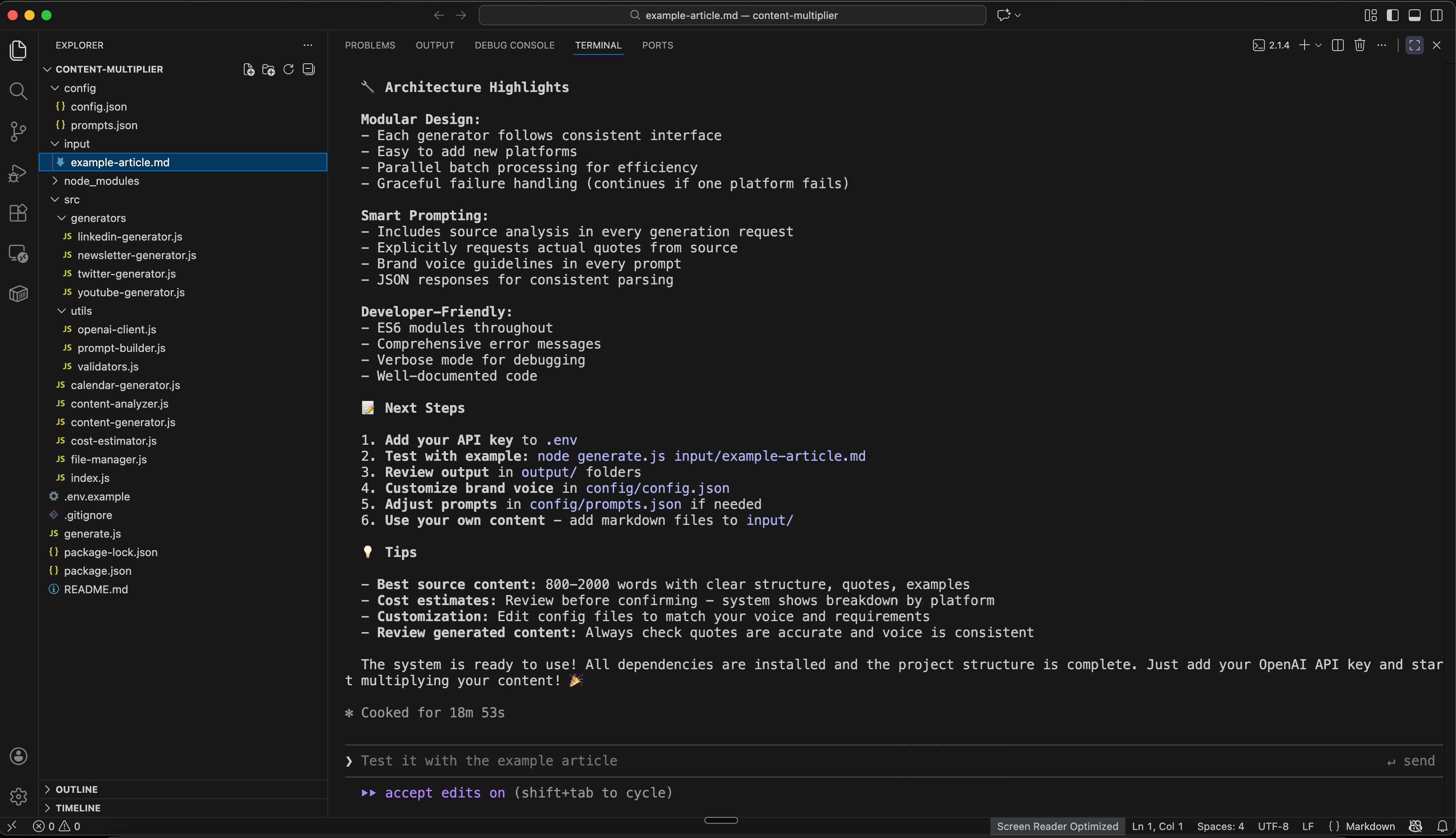Open Source Control view
The height and width of the screenshot is (838, 1456).
pos(19,132)
